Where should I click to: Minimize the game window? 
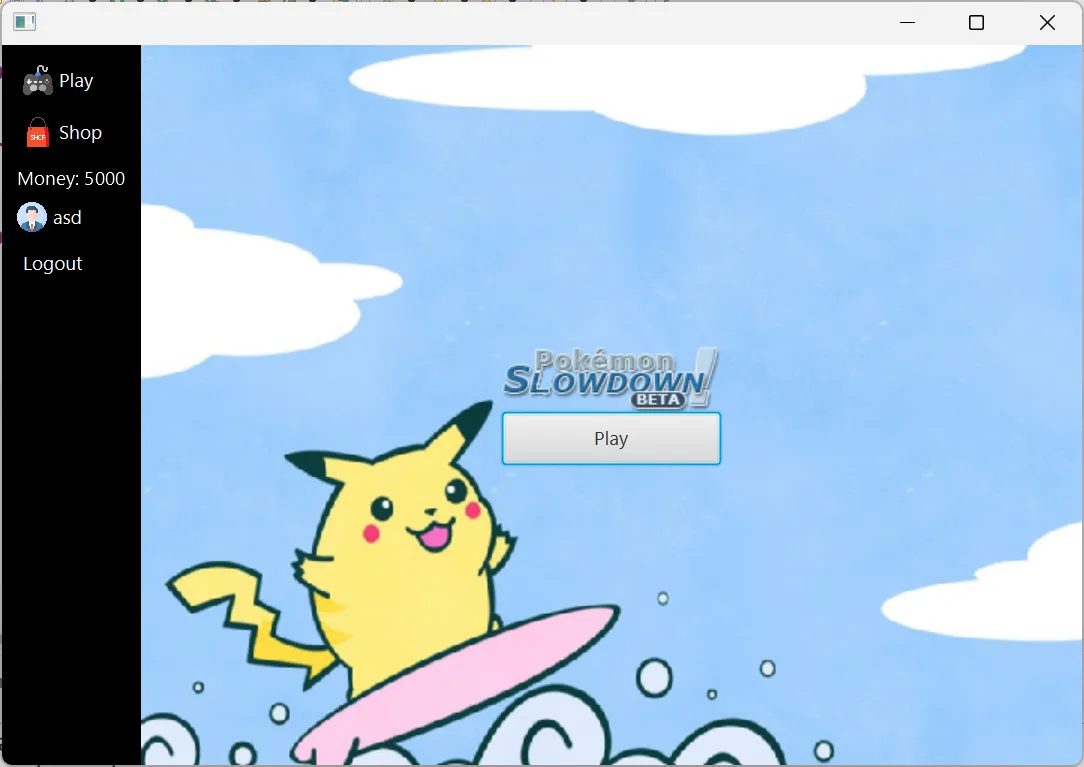click(x=907, y=23)
